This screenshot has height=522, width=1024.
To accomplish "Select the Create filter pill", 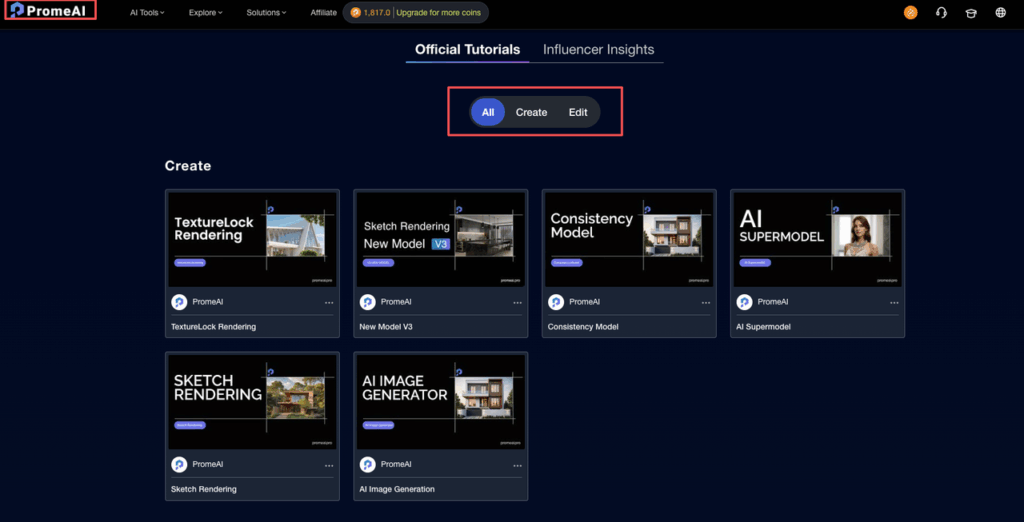I will [x=531, y=112].
